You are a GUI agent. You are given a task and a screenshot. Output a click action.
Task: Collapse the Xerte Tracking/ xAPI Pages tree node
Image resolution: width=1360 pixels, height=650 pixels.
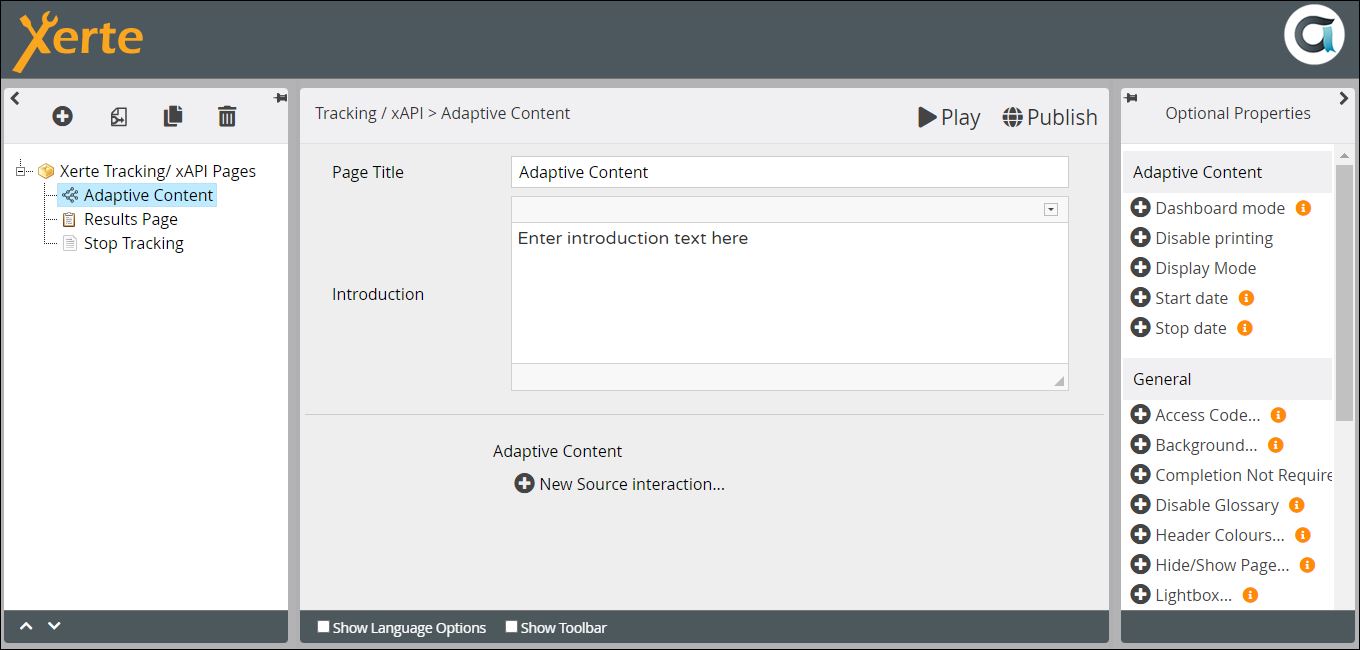point(21,171)
